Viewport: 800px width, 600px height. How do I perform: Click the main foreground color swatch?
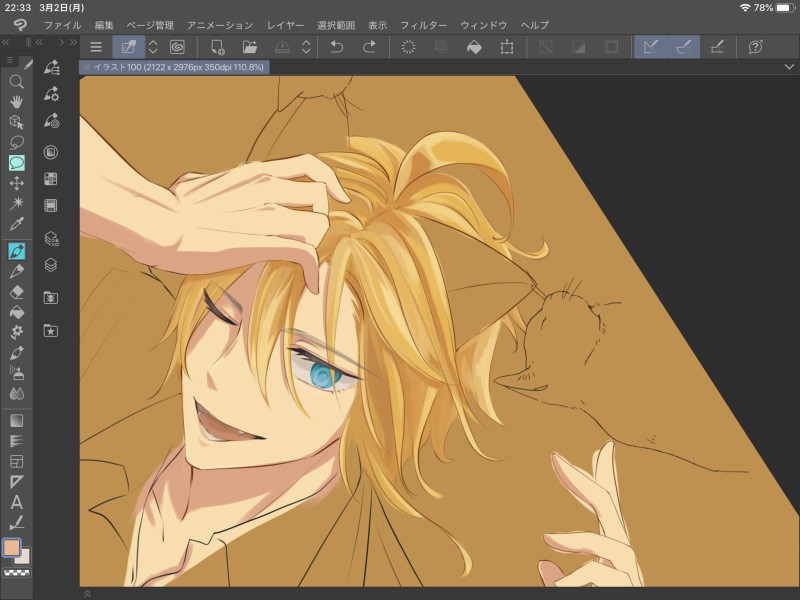point(12,547)
